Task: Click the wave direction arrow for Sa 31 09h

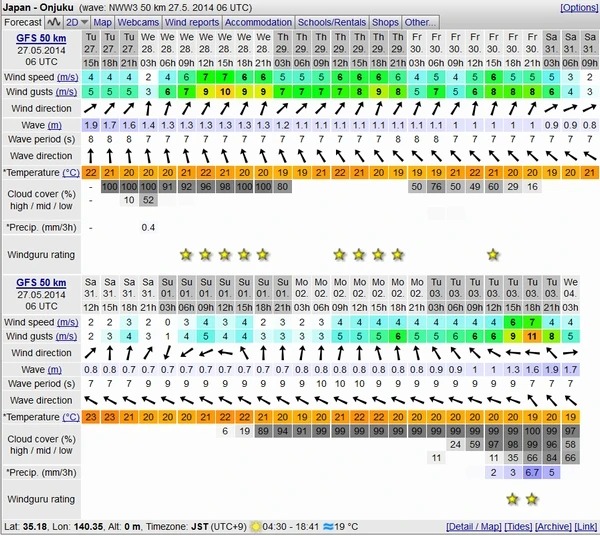Action: point(589,156)
